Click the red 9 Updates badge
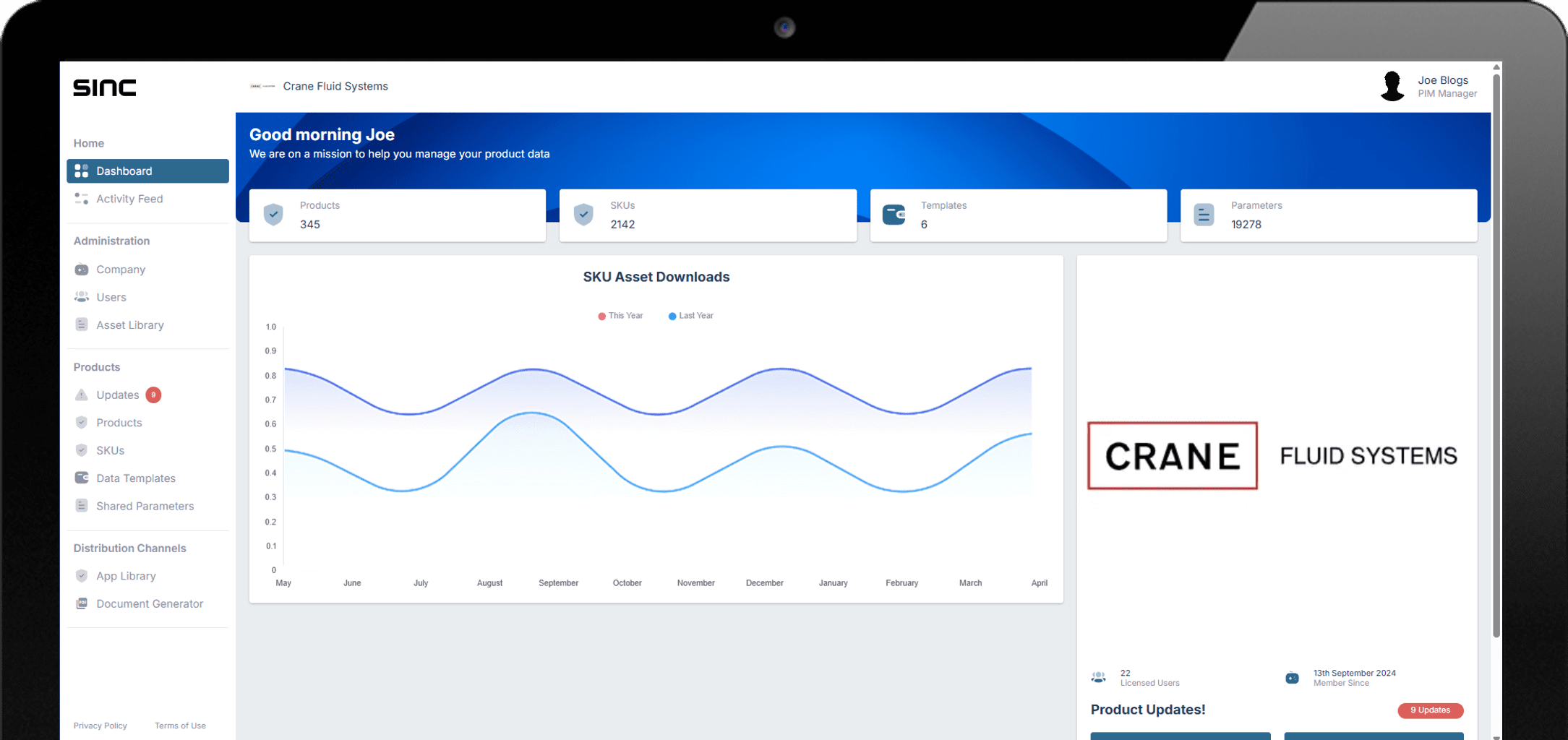This screenshot has height=740, width=1568. tap(1430, 710)
